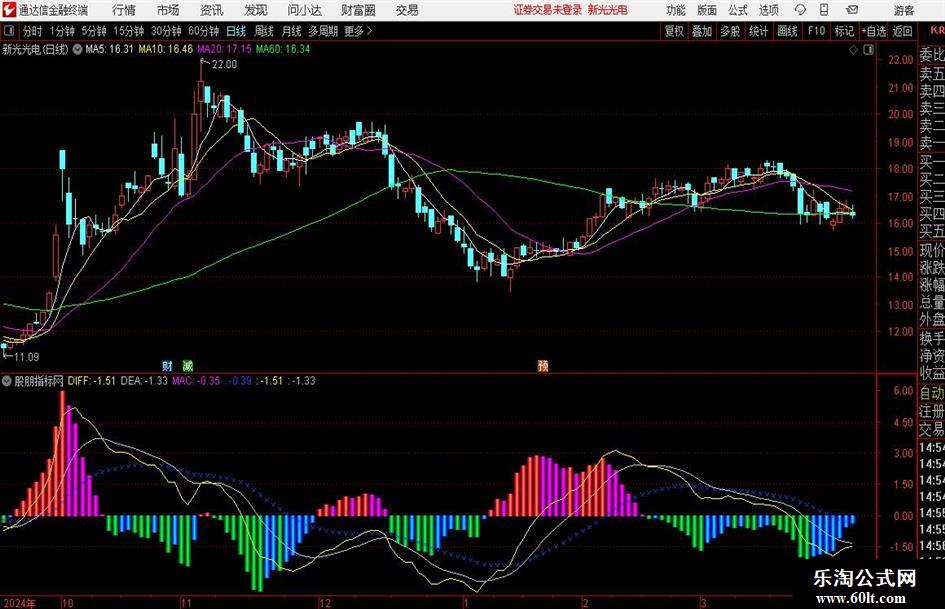Click the 画线 drawing button
945x609 pixels.
(787, 31)
